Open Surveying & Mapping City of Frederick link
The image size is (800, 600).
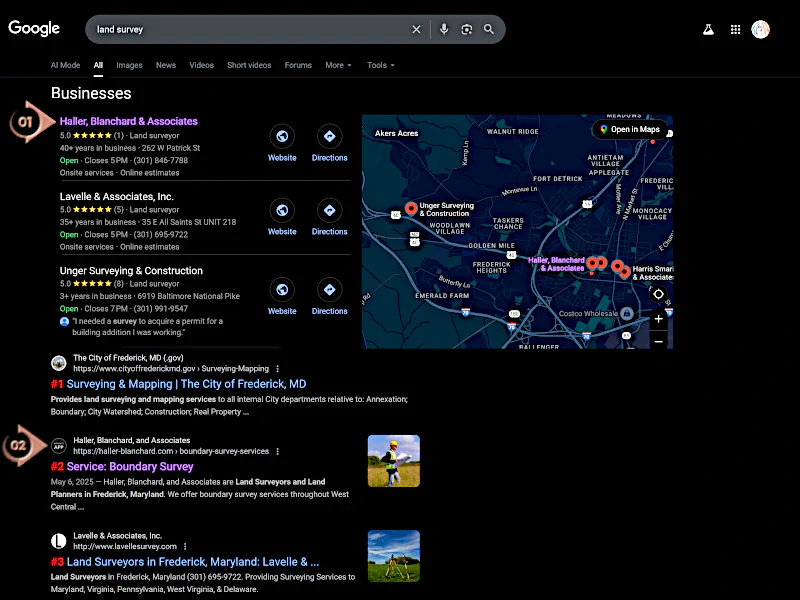click(186, 384)
